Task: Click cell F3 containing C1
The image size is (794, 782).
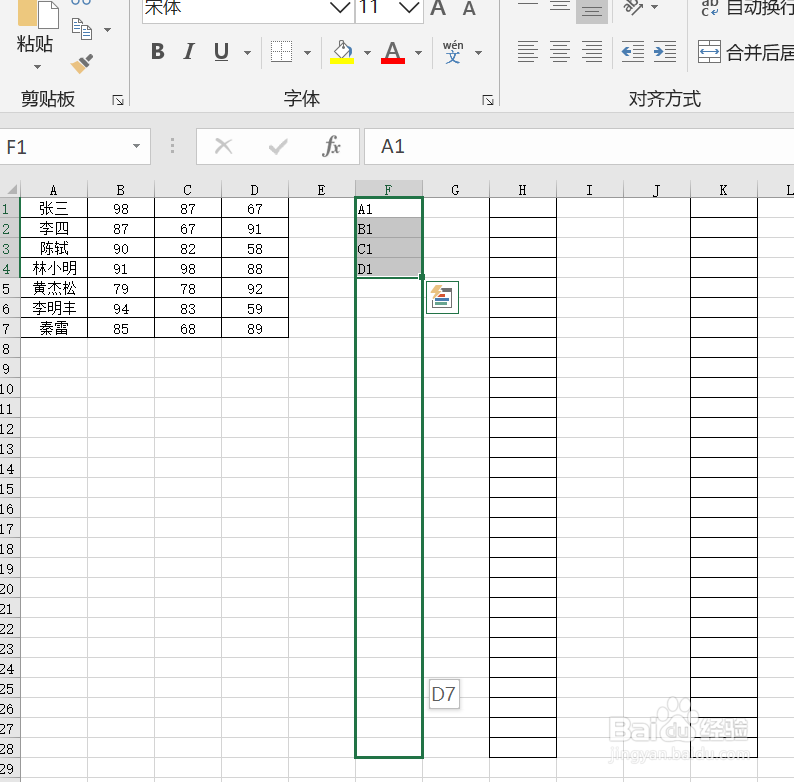Action: tap(388, 249)
